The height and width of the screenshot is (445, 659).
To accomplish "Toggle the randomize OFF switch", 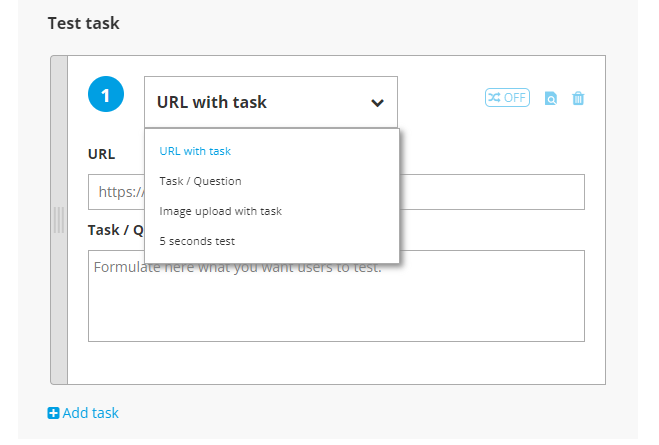I will click(507, 97).
